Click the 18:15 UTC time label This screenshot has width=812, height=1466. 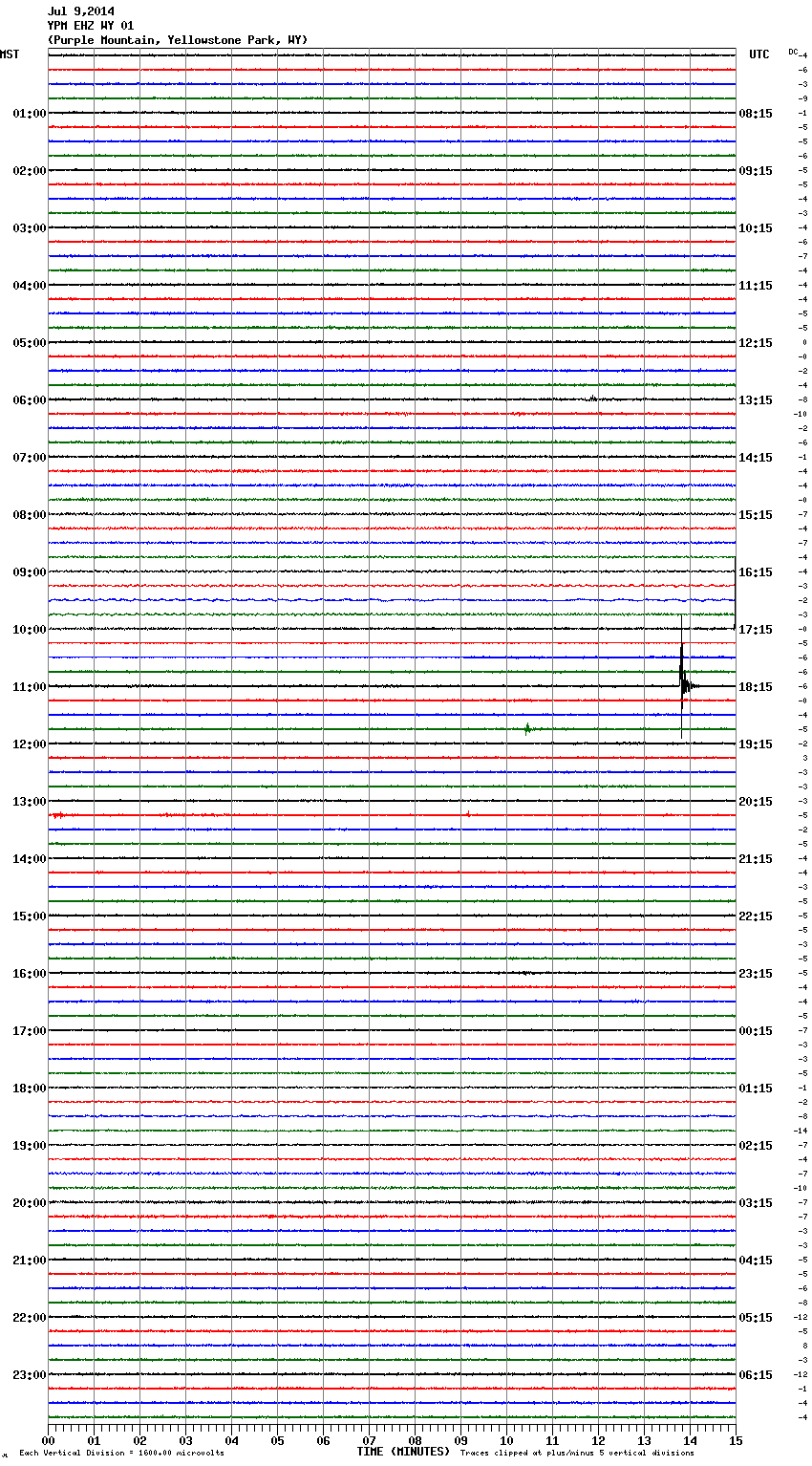[756, 687]
